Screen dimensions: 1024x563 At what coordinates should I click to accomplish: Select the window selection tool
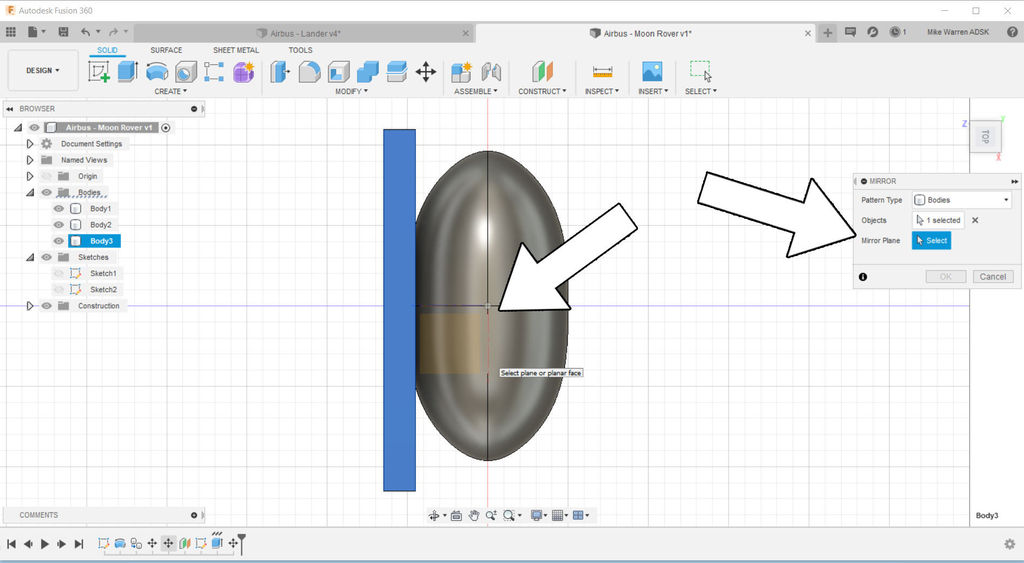coord(701,72)
